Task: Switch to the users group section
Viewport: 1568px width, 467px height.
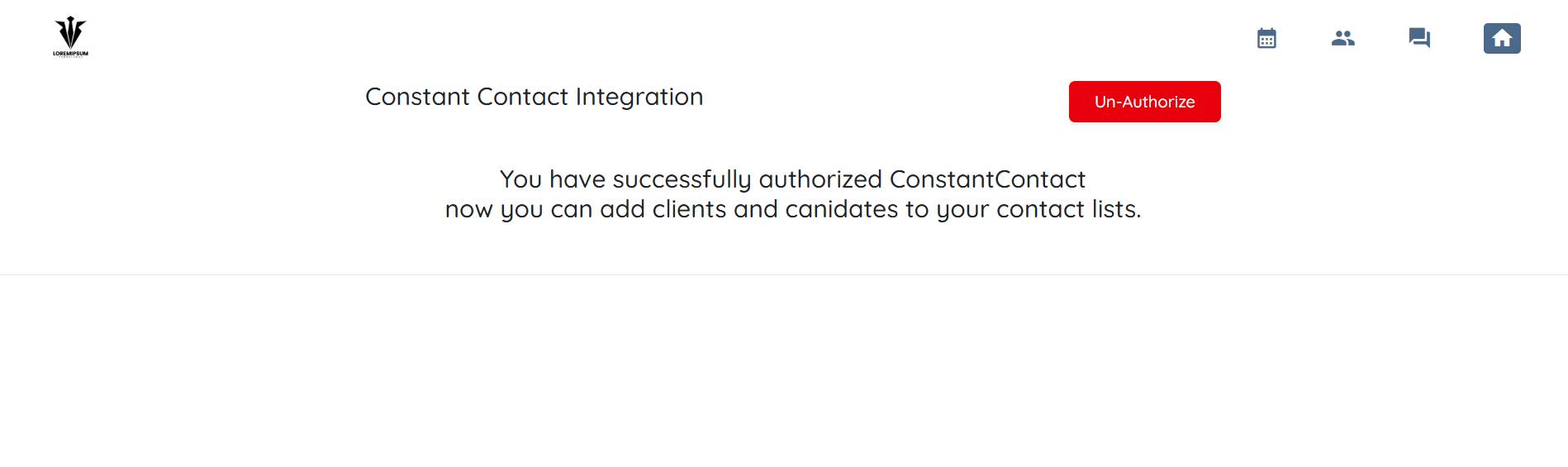Action: point(1343,38)
